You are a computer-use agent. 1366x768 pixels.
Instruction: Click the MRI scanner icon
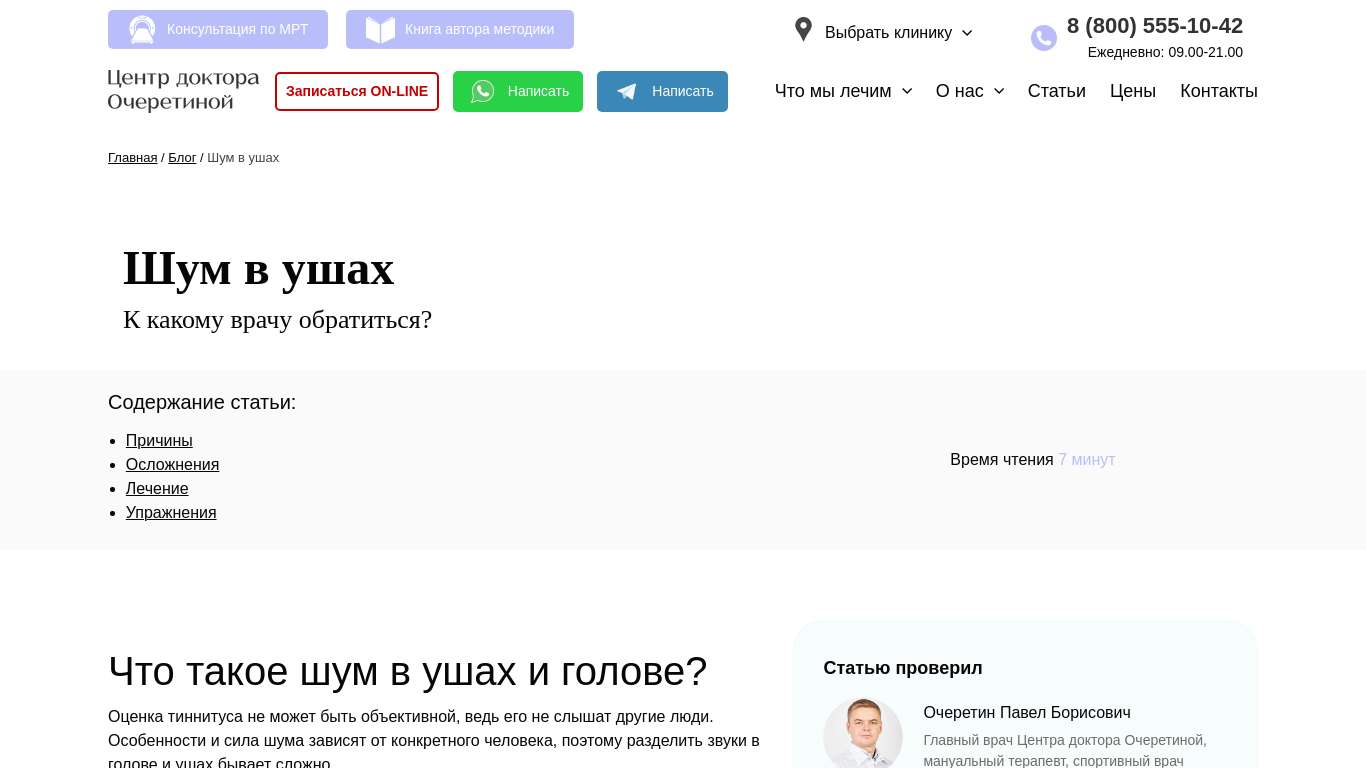(142, 30)
